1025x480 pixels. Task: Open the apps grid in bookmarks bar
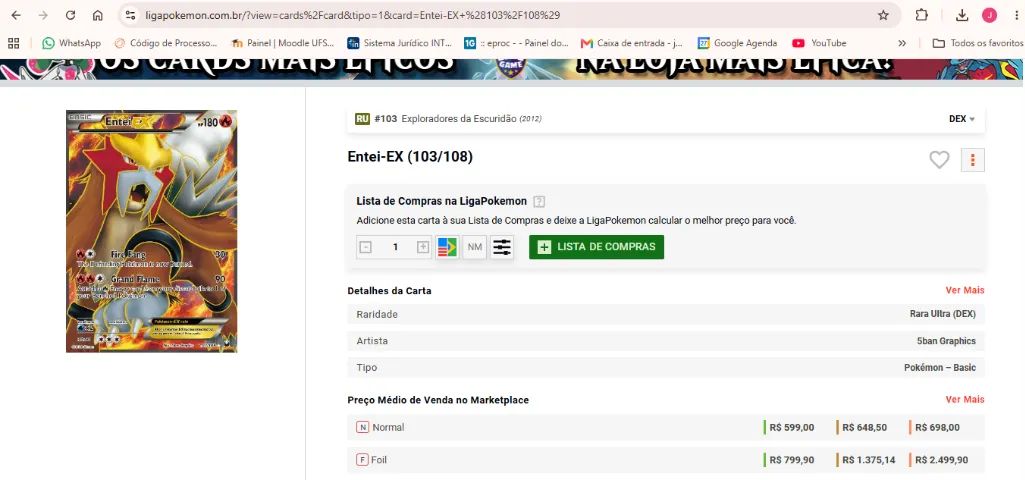tap(13, 43)
